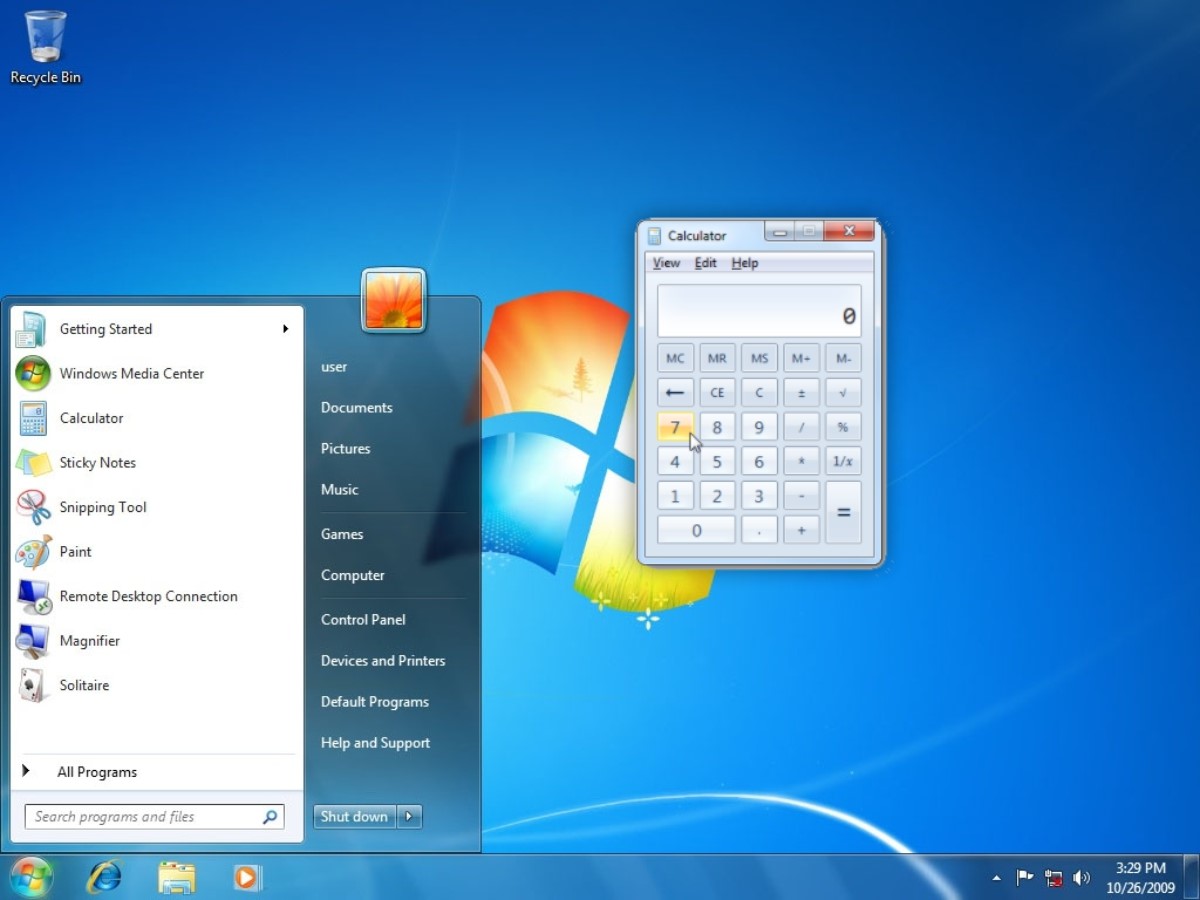Click the user account picture thumbnail
1200x900 pixels.
coord(394,300)
